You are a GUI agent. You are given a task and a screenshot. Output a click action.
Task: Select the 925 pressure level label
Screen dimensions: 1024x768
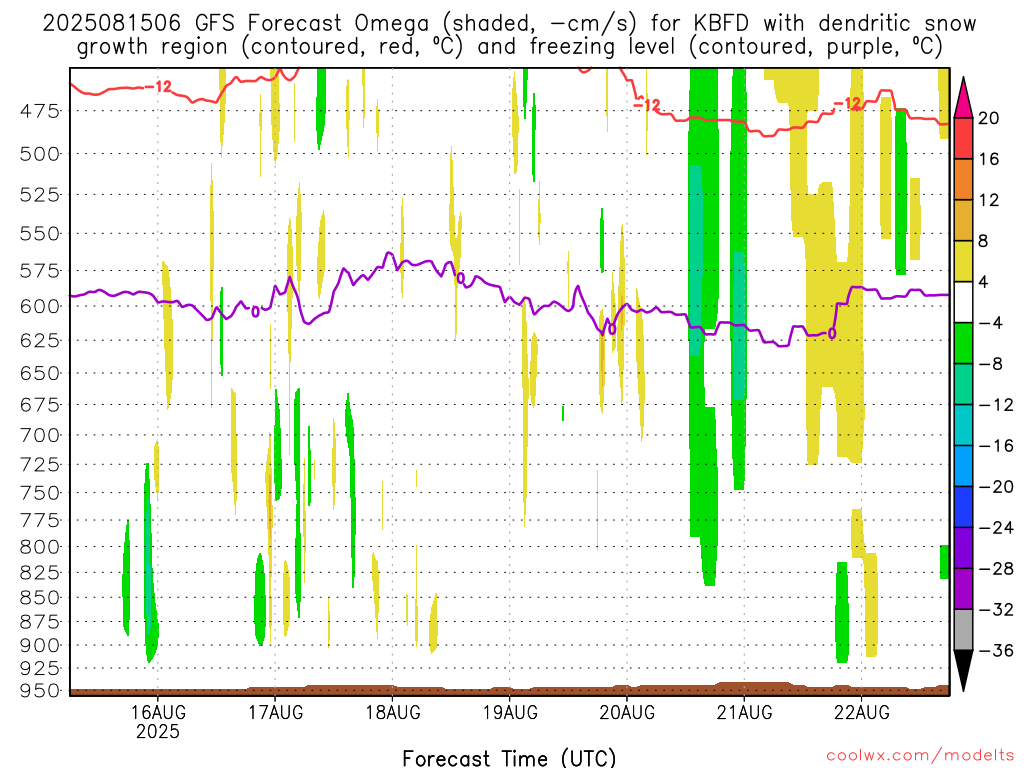pyautogui.click(x=40, y=668)
